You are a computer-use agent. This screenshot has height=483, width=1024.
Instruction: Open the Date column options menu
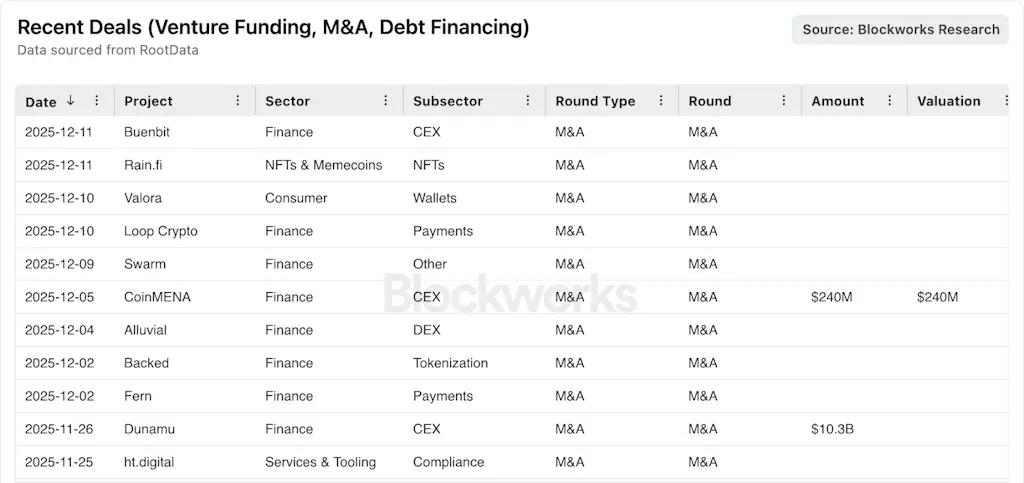coord(97,101)
